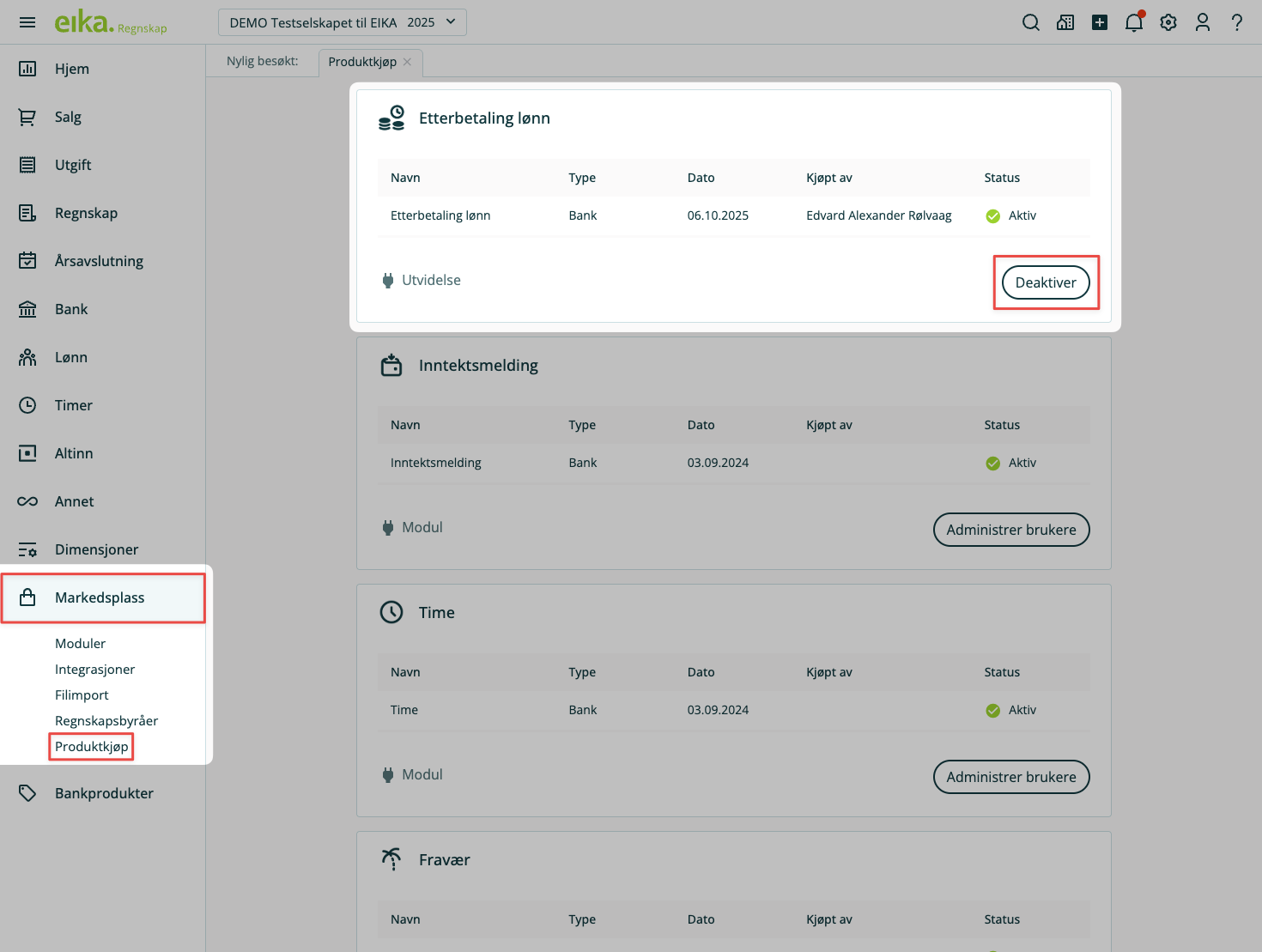Expand the company and year selector dropdown
The width and height of the screenshot is (1262, 952).
click(343, 22)
